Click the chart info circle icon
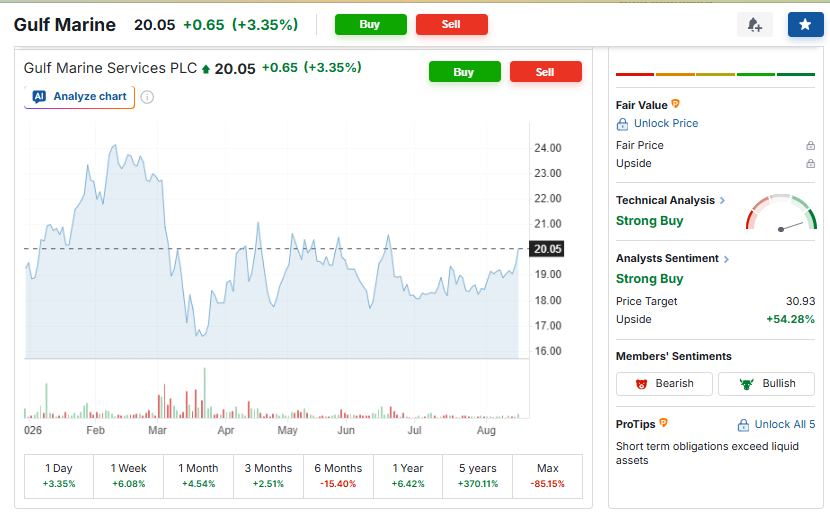The width and height of the screenshot is (830, 513). pyautogui.click(x=147, y=97)
